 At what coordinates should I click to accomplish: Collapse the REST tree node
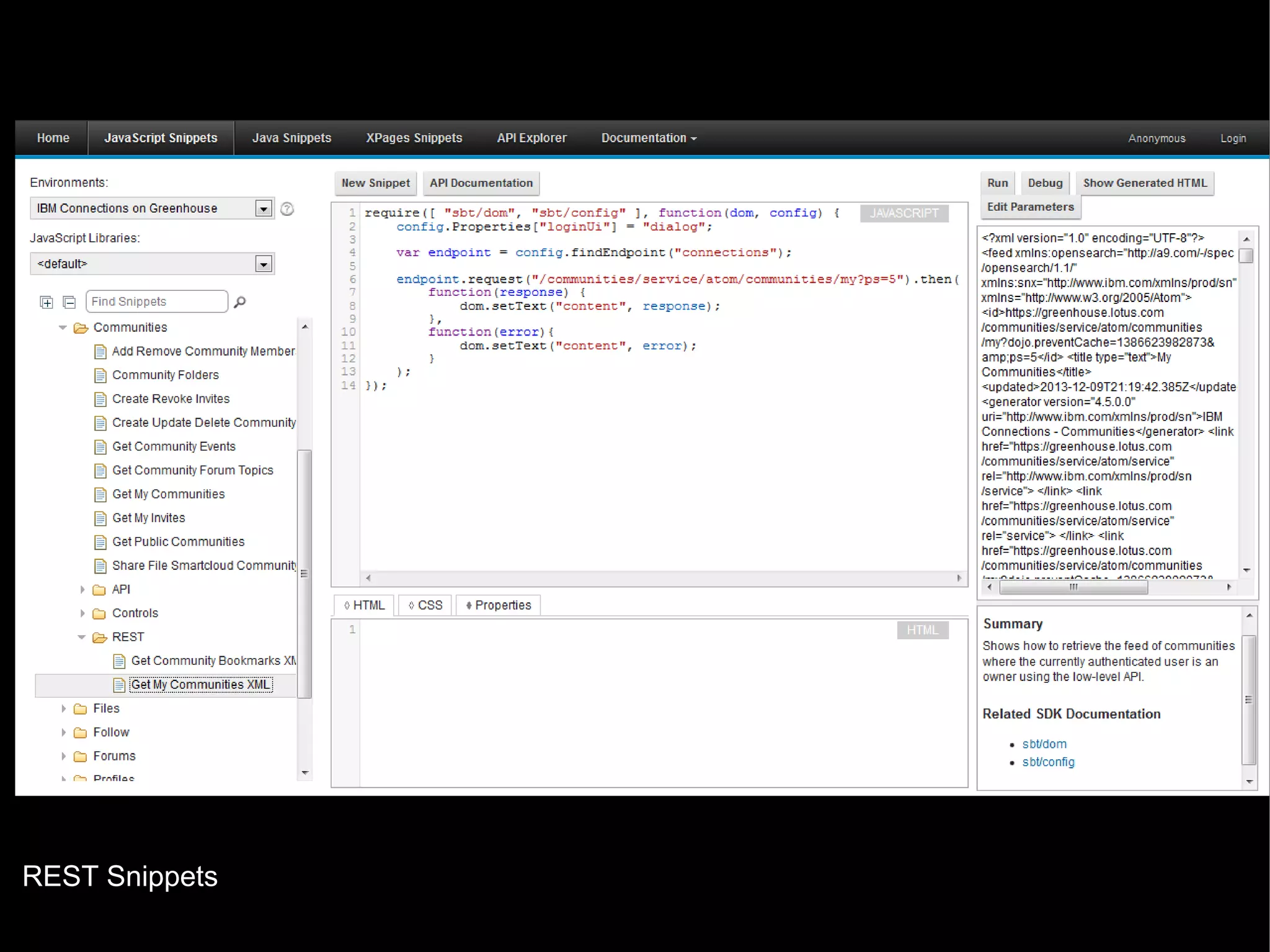pos(81,637)
